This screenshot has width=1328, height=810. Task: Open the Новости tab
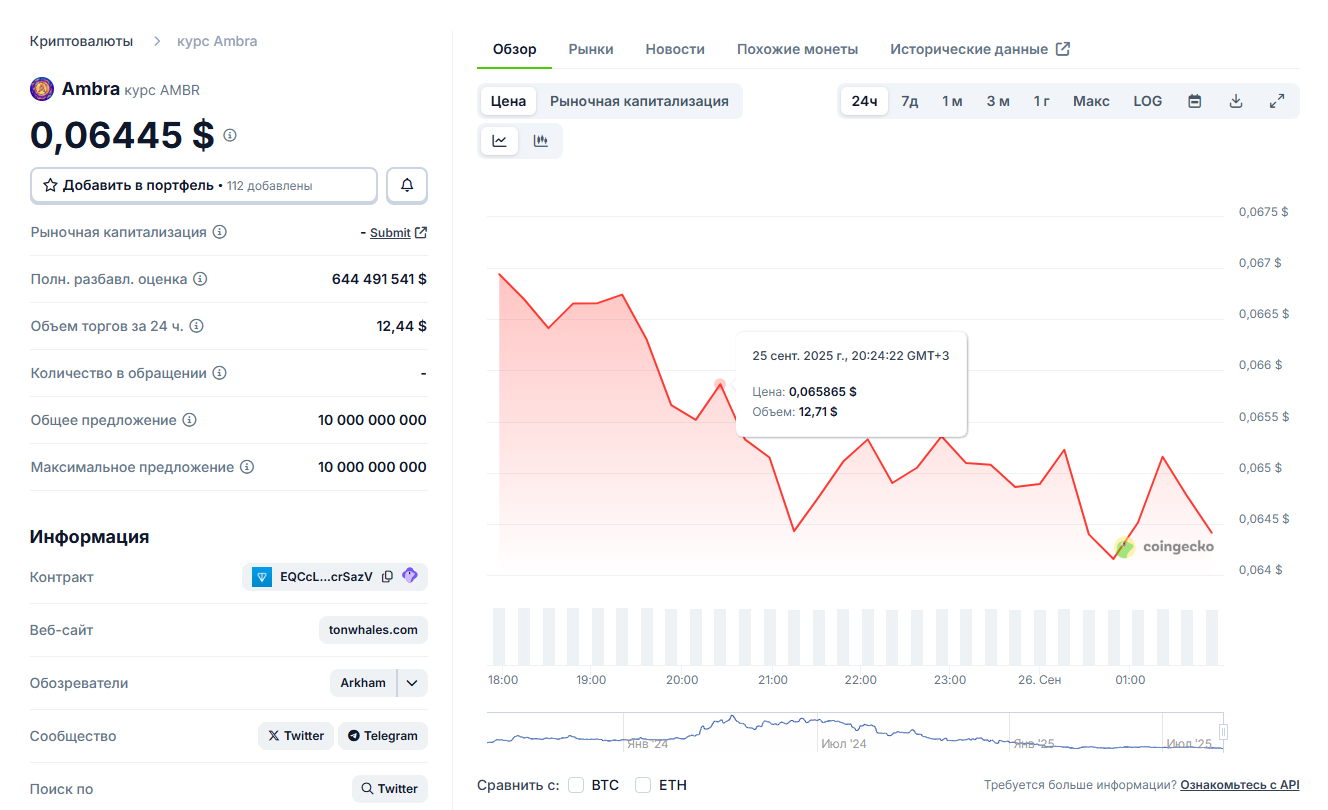tap(675, 49)
